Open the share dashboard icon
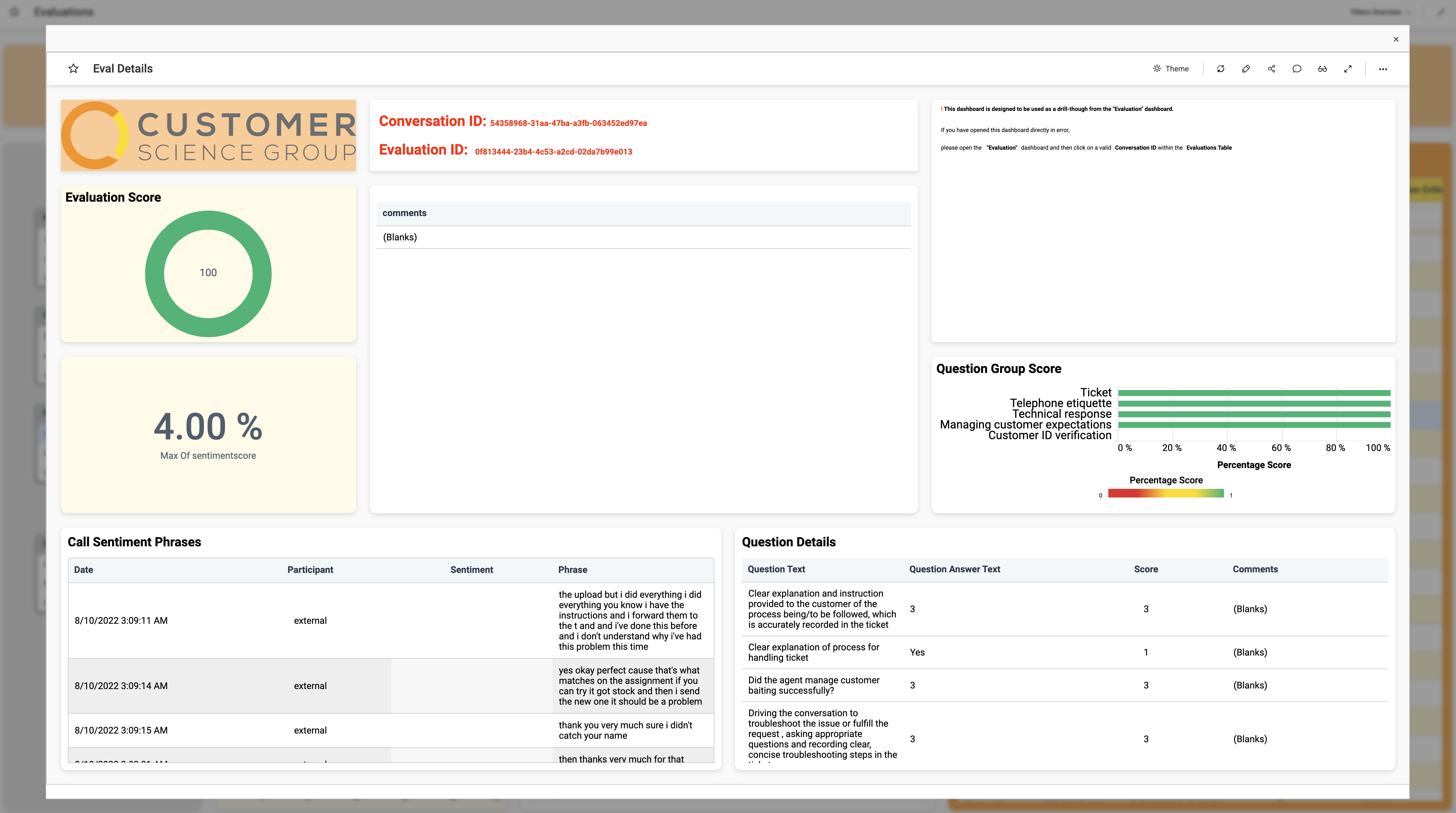1456x813 pixels. [x=1272, y=69]
